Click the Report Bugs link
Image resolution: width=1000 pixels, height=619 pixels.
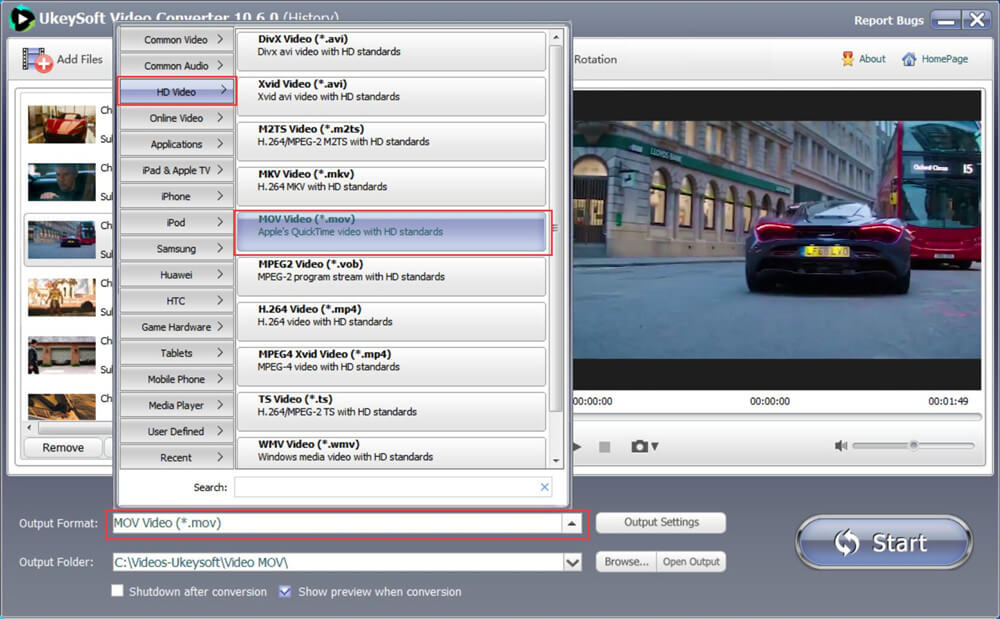[x=888, y=20]
